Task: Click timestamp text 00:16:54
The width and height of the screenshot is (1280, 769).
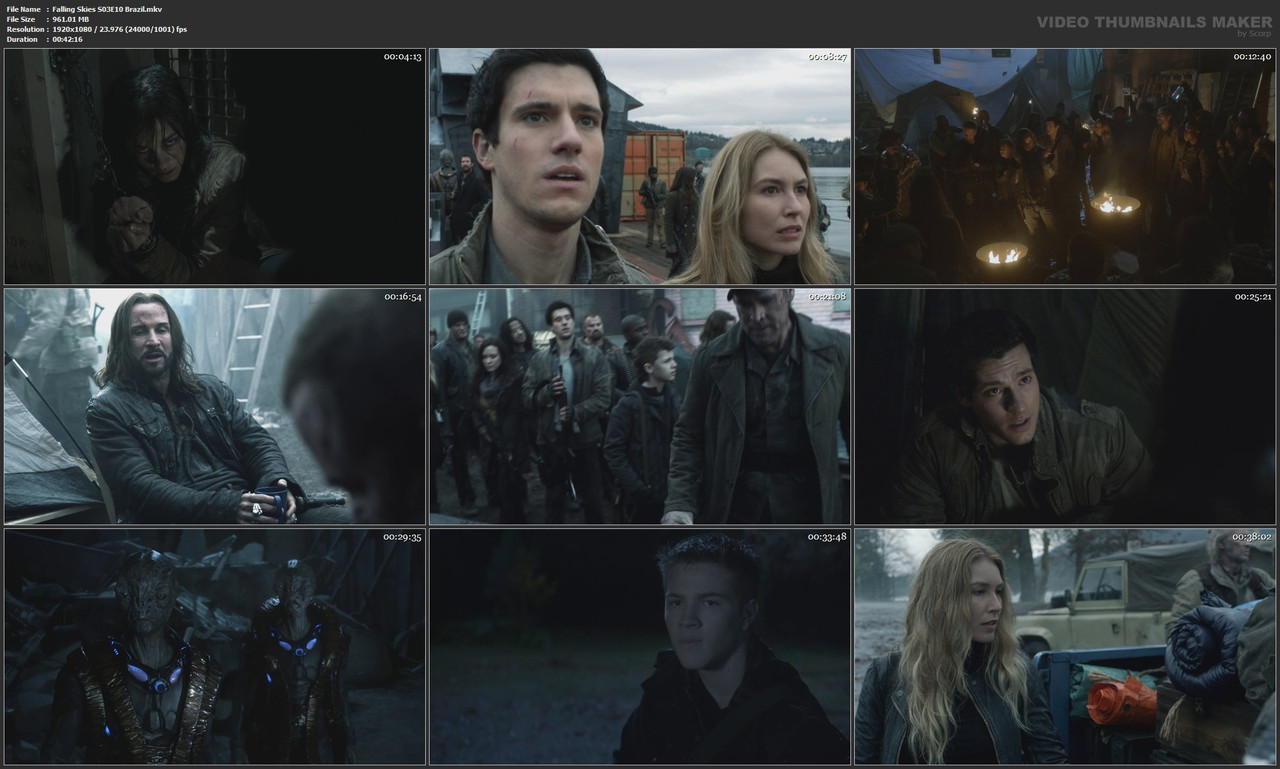Action: (x=403, y=297)
